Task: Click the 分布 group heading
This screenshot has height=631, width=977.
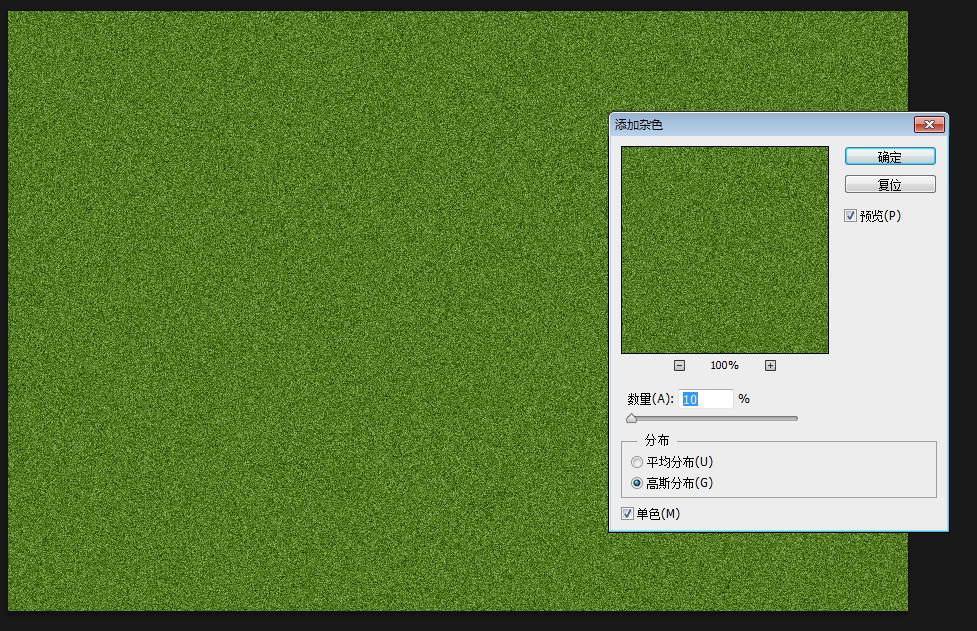Action: (657, 440)
